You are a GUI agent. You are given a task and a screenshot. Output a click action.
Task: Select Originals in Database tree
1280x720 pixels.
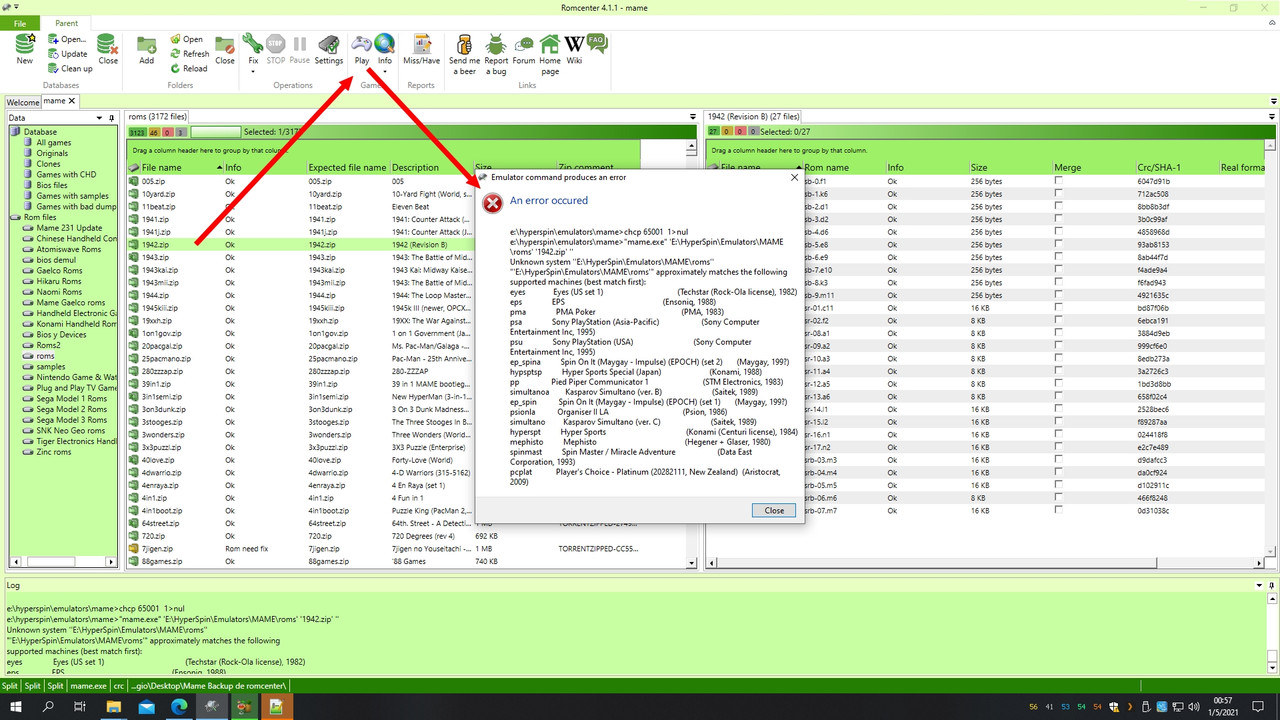click(x=52, y=153)
